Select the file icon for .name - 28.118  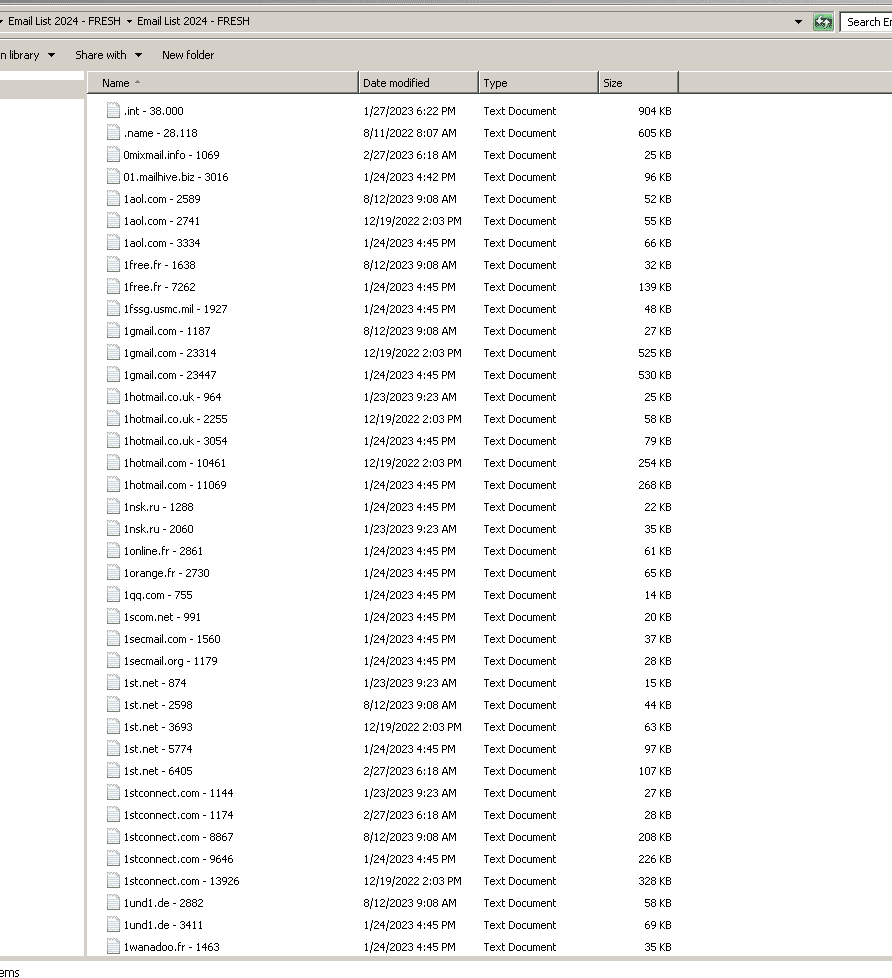click(x=113, y=133)
